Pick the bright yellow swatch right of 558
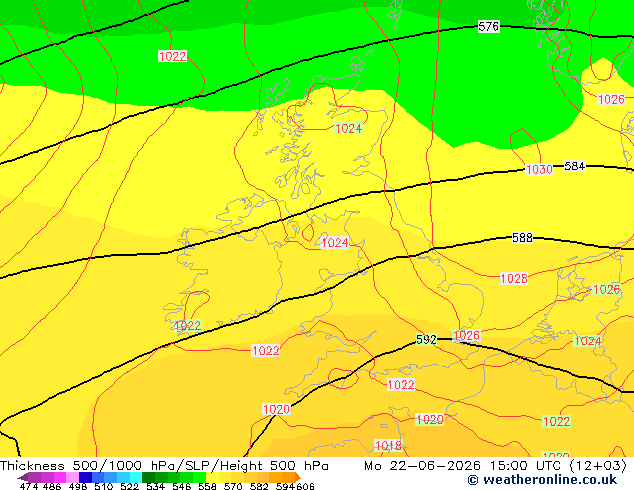 (213, 477)
